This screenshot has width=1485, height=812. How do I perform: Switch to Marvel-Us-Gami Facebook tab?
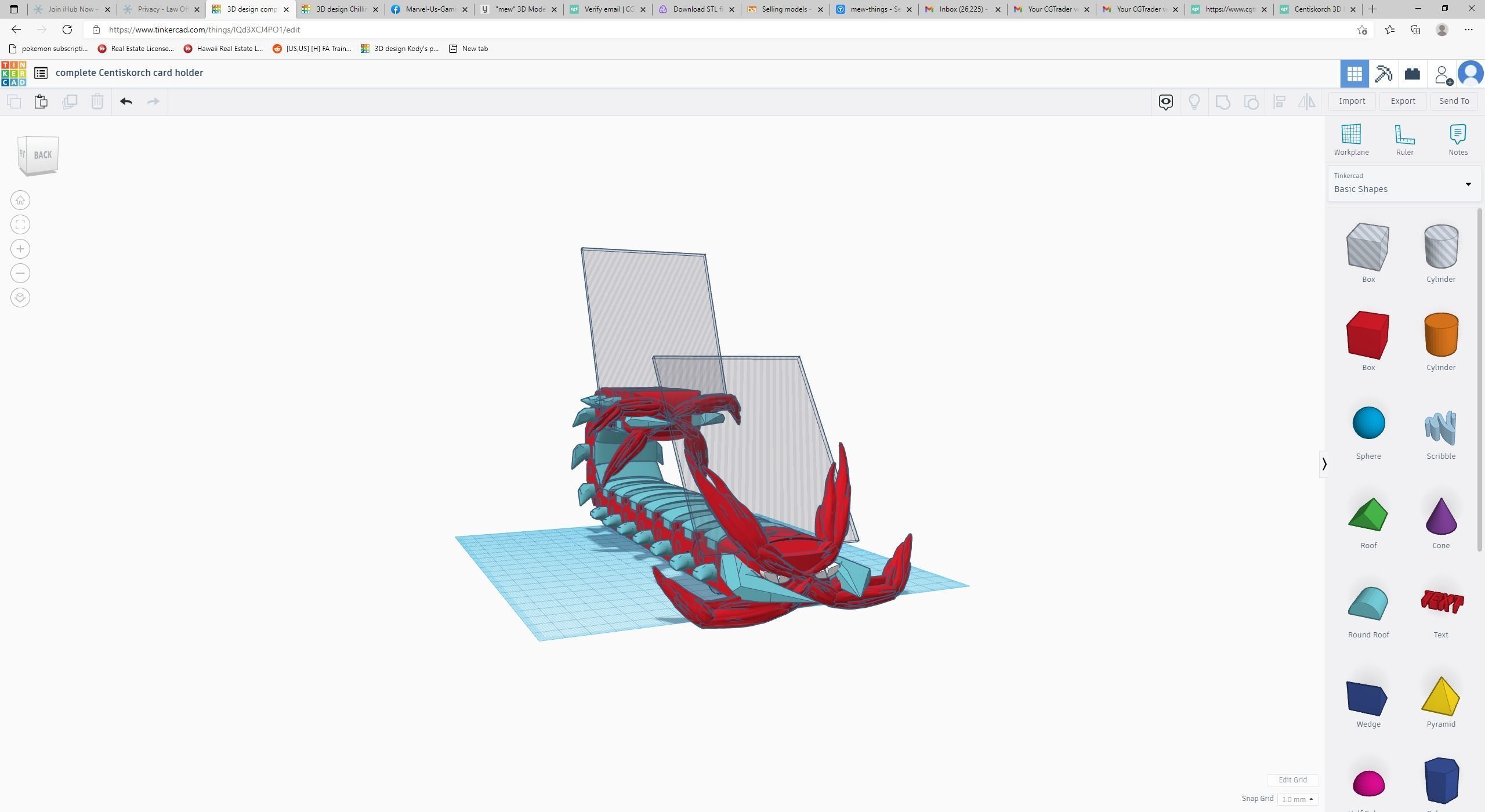tap(429, 9)
